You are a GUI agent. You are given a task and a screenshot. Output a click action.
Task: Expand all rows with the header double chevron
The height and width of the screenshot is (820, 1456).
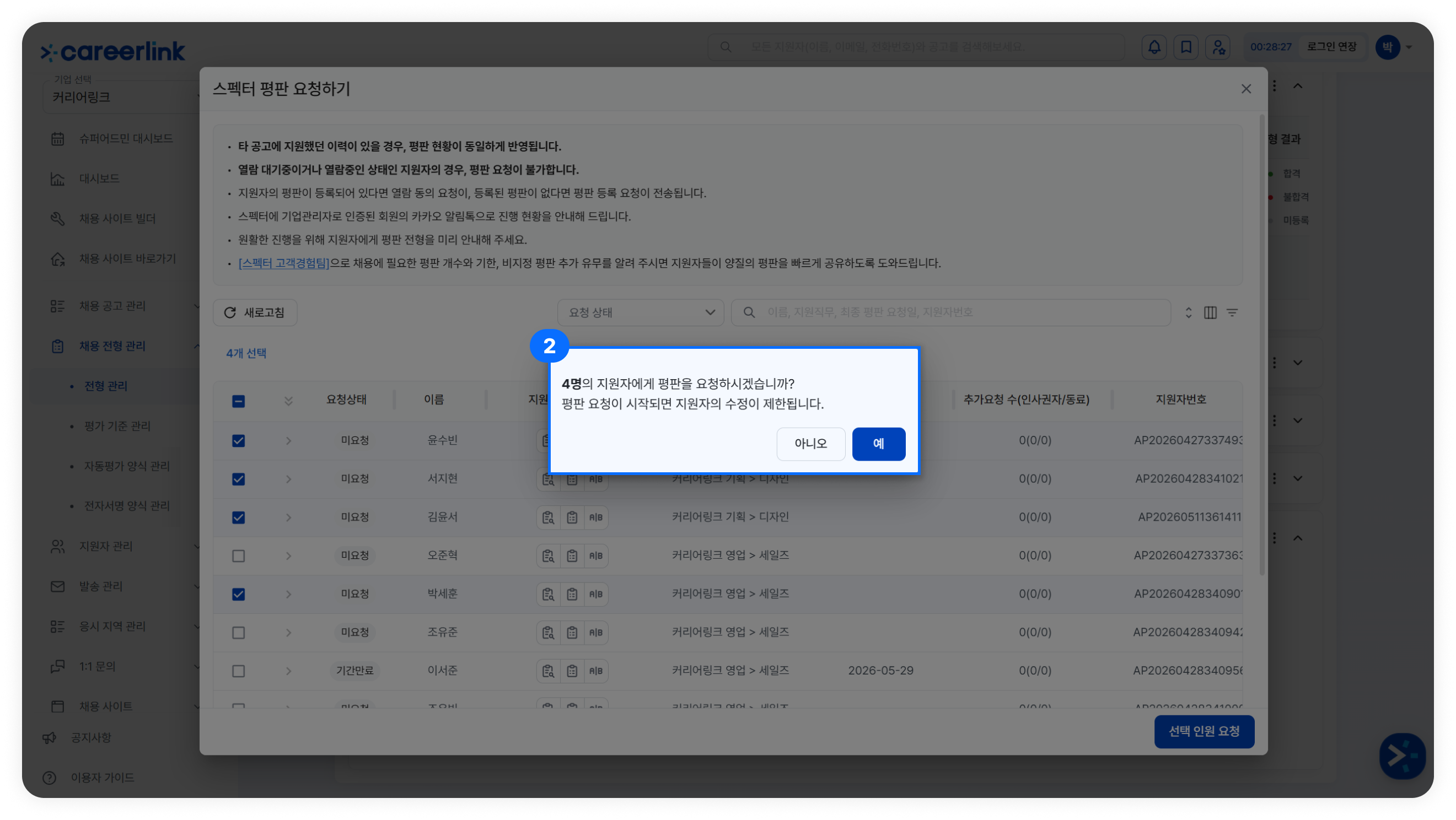coord(288,401)
